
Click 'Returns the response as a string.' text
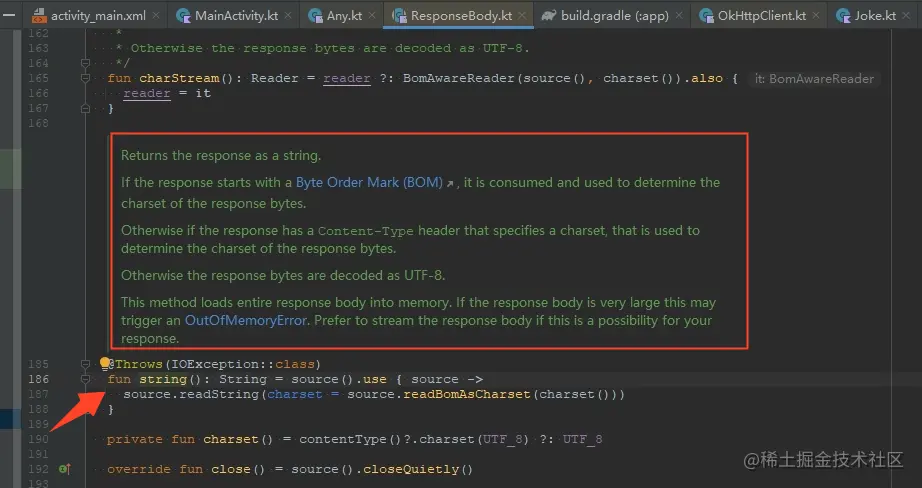(221, 156)
